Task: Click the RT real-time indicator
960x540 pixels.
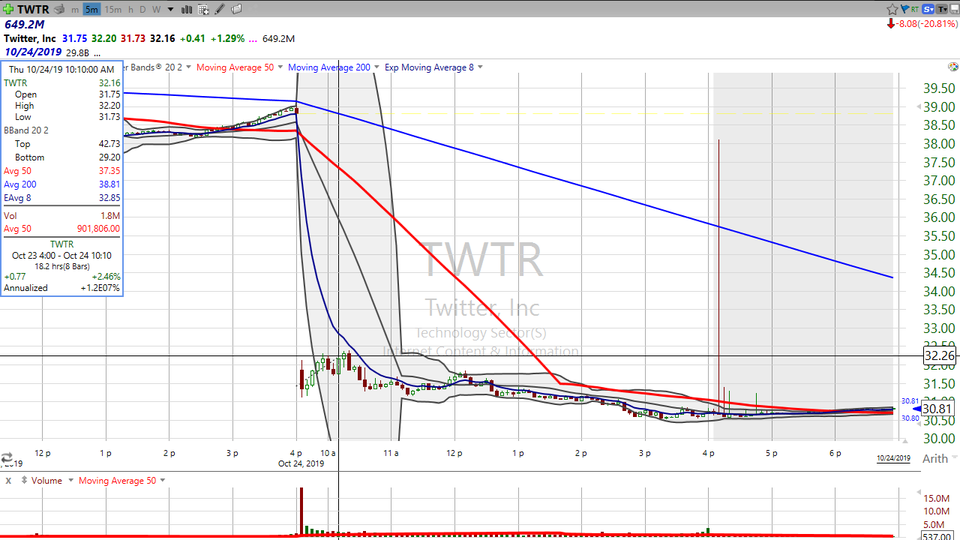Action: 915,9
